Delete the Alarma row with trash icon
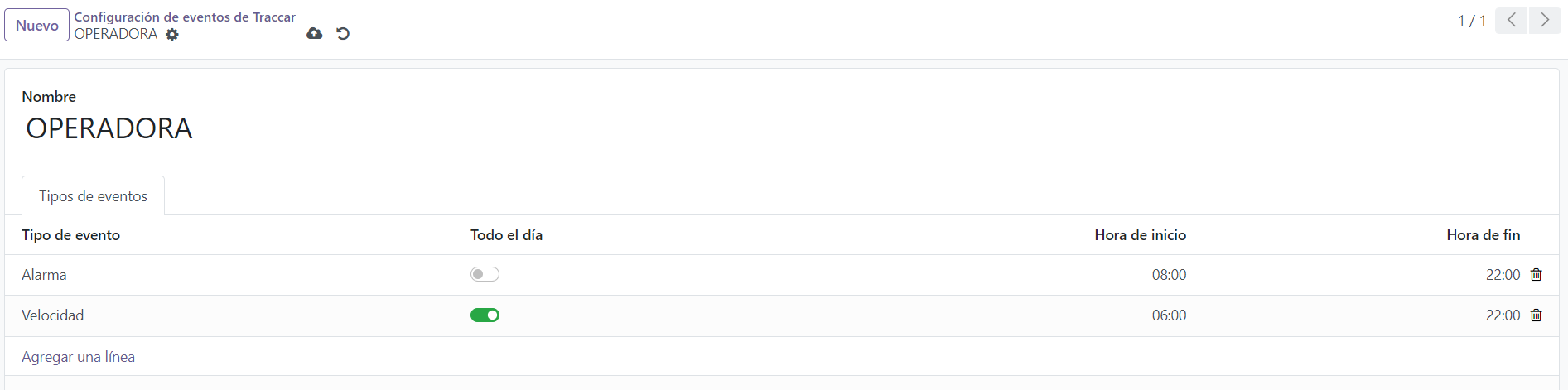 (x=1537, y=275)
